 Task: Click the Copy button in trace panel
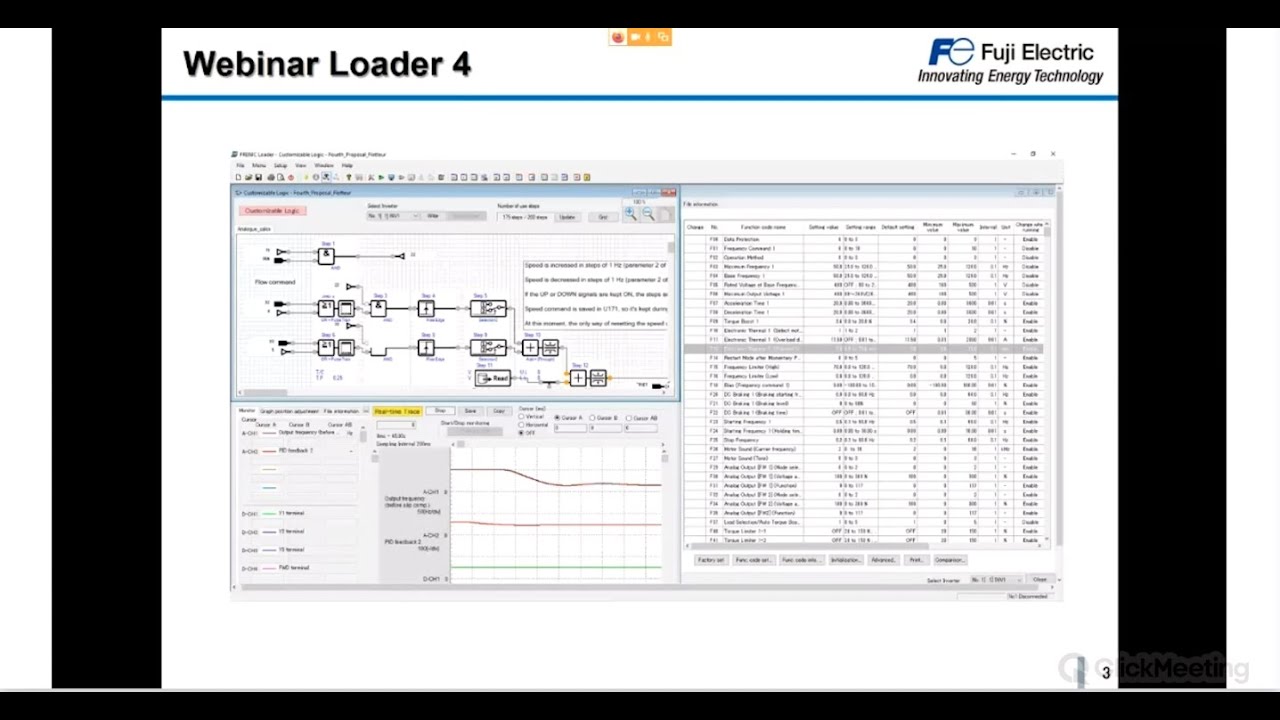click(499, 411)
